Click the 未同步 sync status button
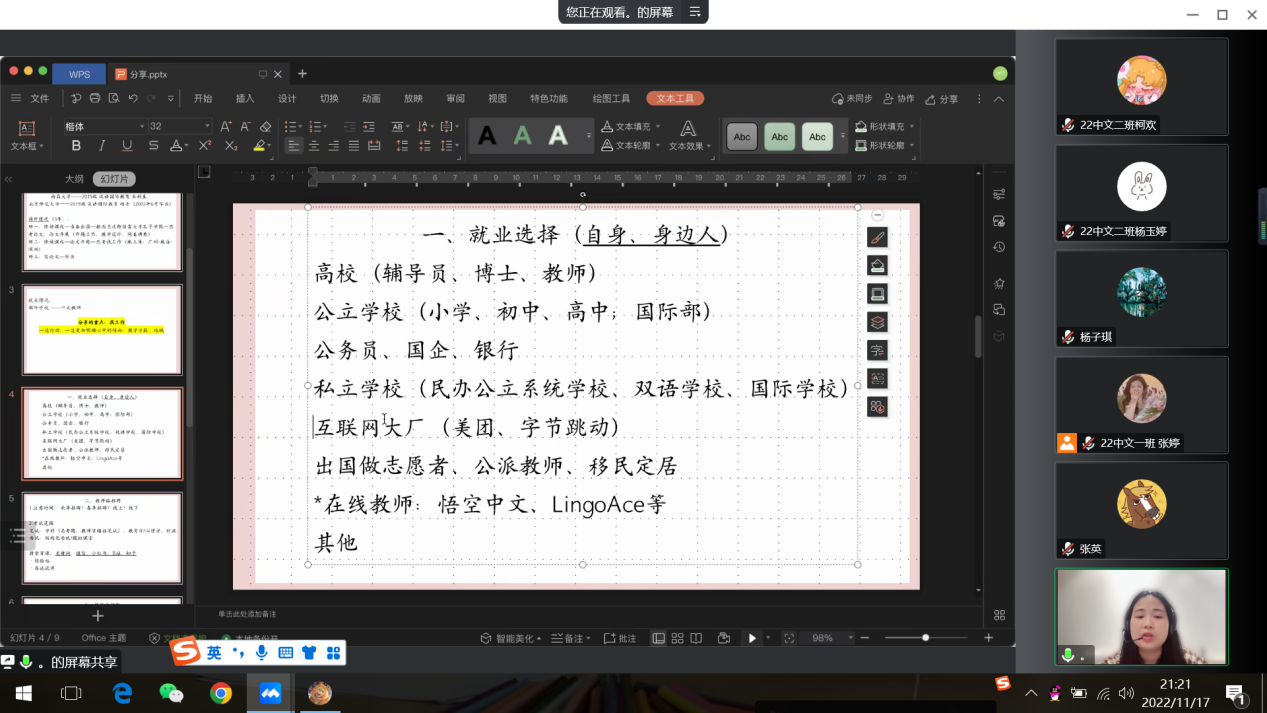Image resolution: width=1267 pixels, height=713 pixels. pyautogui.click(x=852, y=99)
